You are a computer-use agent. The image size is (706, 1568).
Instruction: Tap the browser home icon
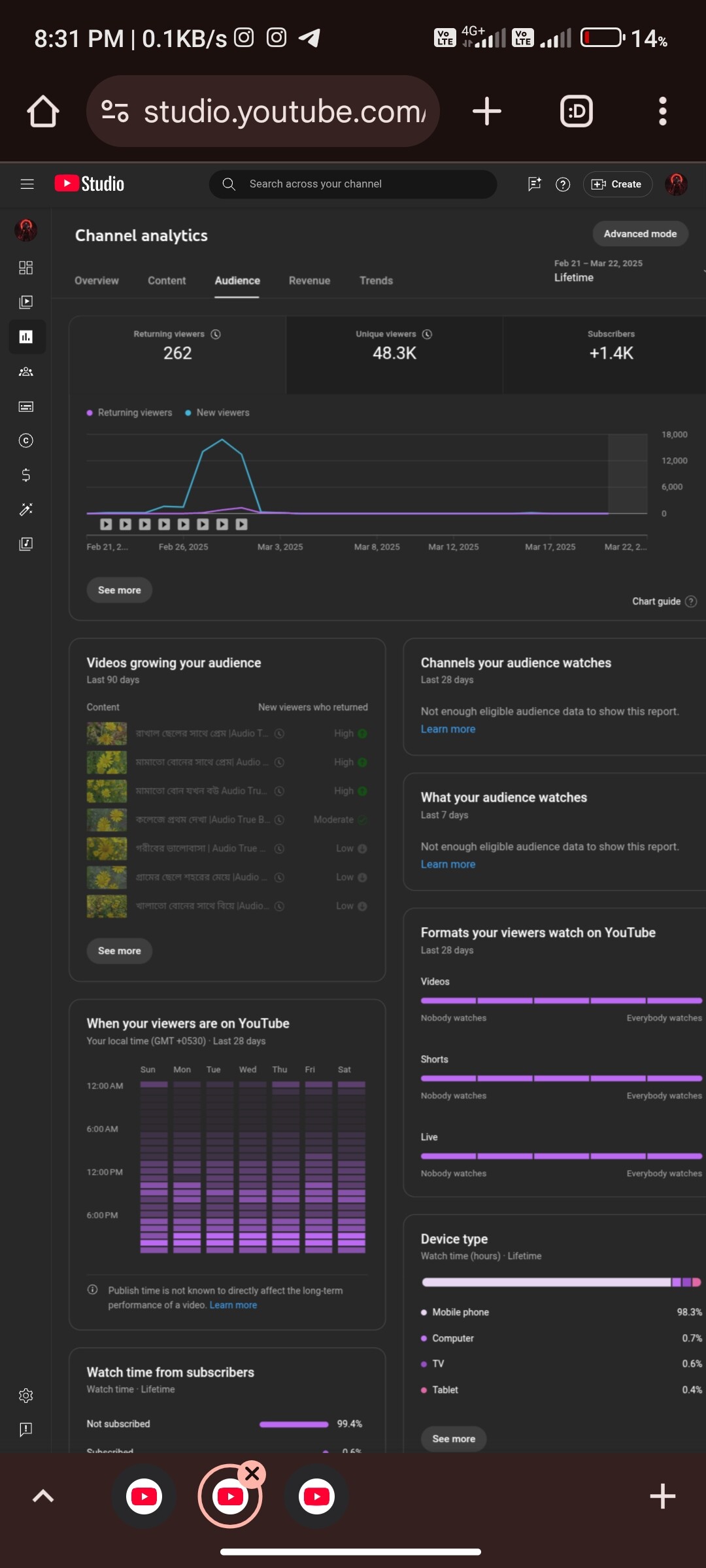[43, 111]
